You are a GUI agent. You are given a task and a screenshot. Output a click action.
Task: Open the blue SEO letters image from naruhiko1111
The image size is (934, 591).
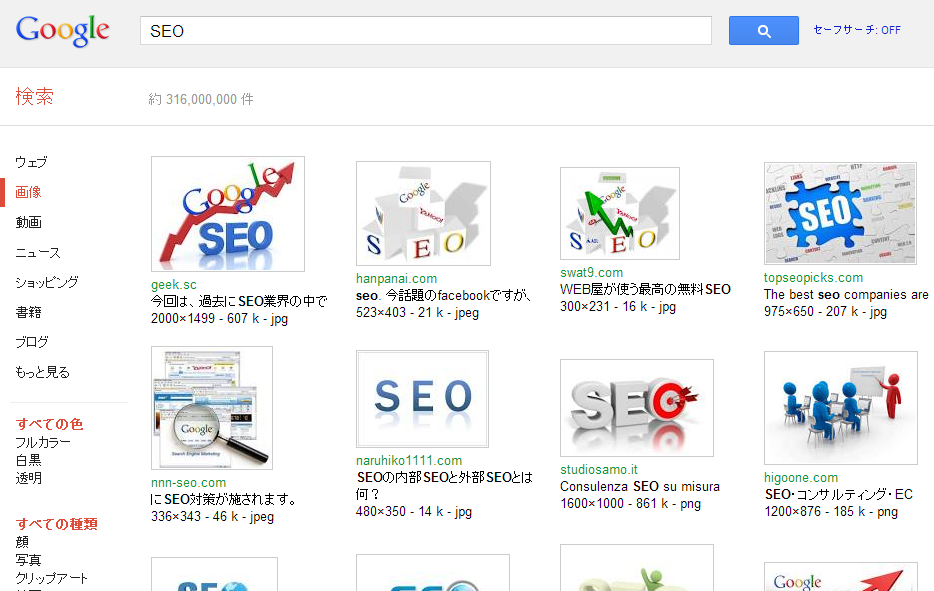click(x=422, y=399)
